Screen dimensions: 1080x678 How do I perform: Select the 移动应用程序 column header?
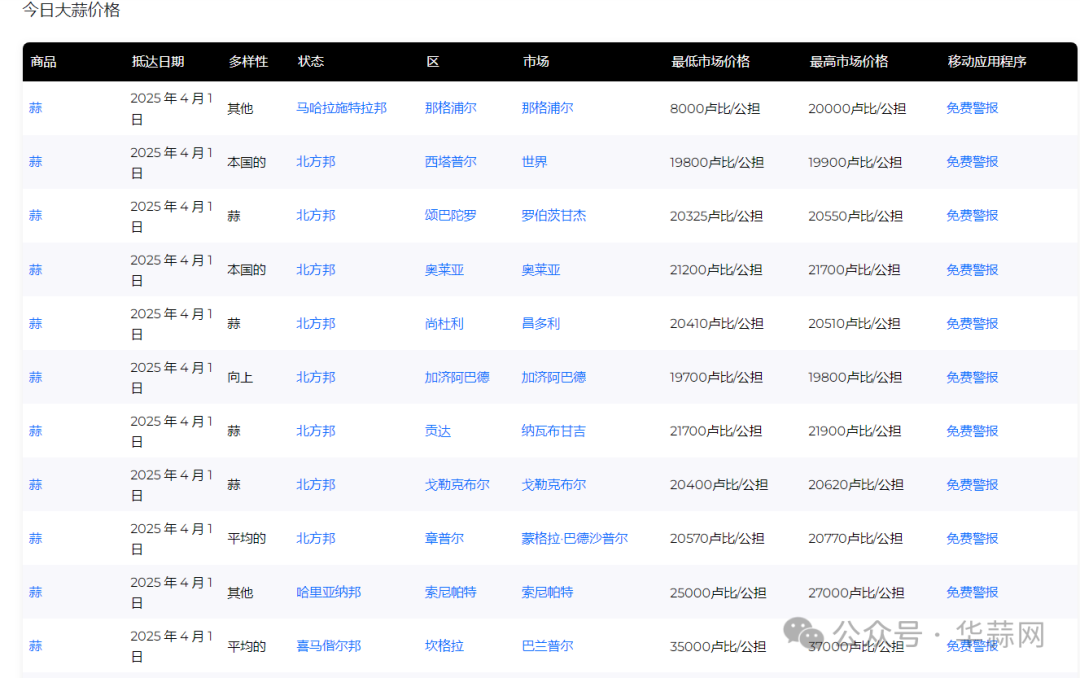[987, 62]
